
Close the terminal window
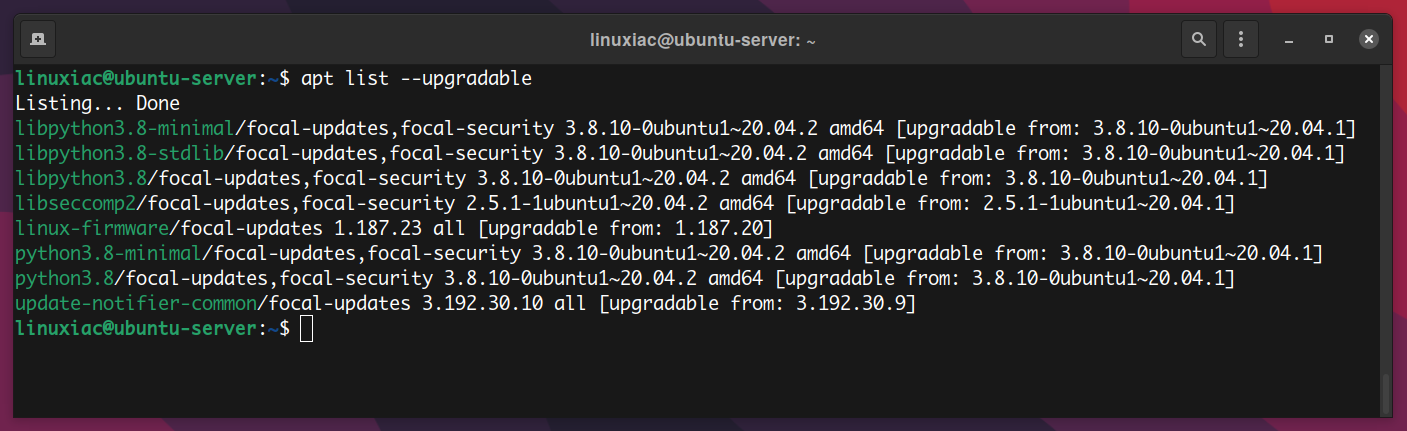pyautogui.click(x=1368, y=41)
